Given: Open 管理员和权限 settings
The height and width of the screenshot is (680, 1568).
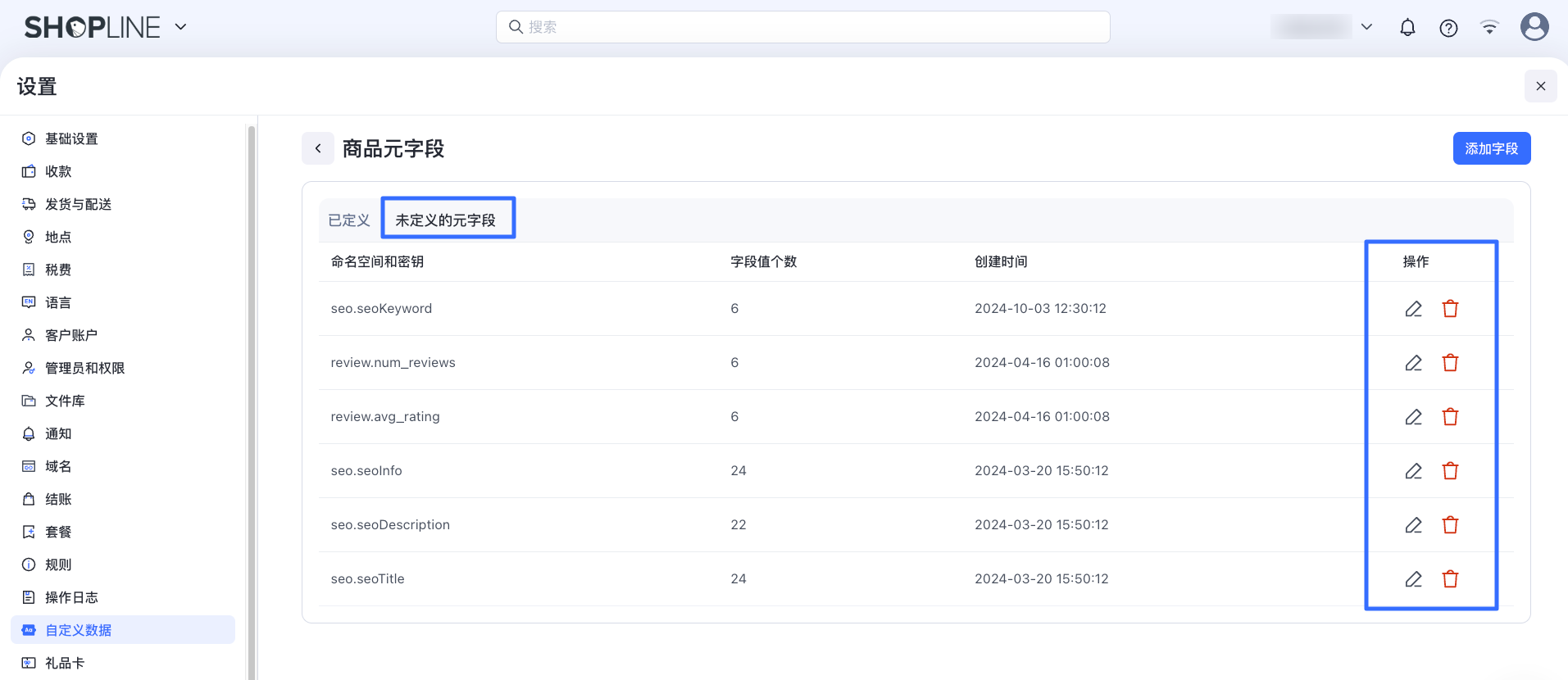Looking at the screenshot, I should tap(84, 368).
